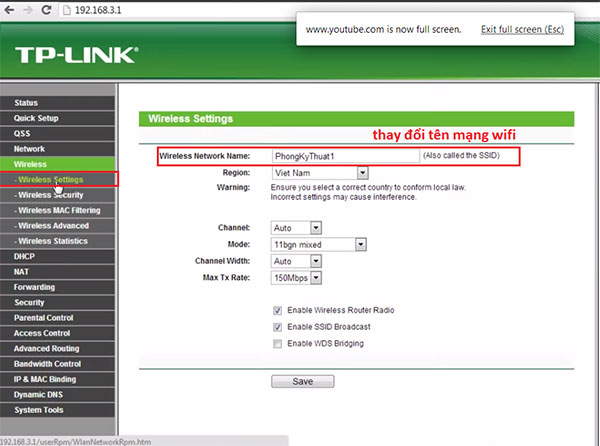Screen dimensions: 600x446
Task: Click the browser back arrow
Action: 11,9
